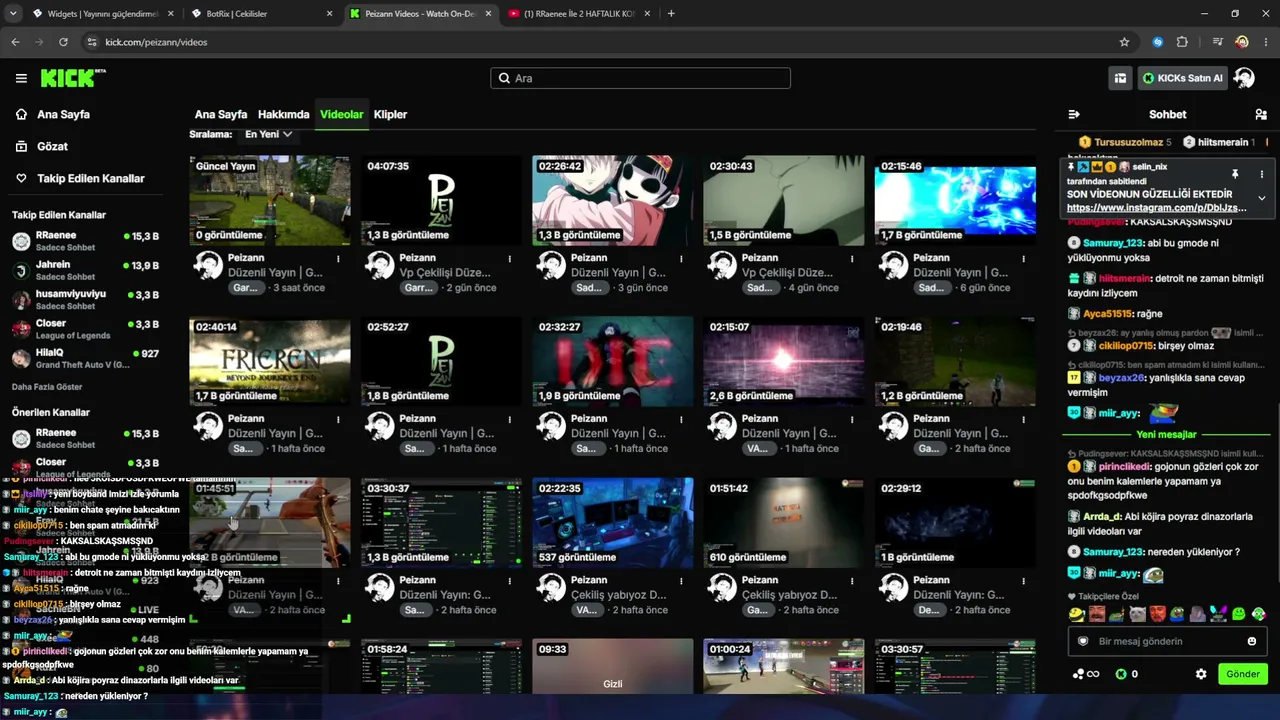Go back to the previous page

15,42
